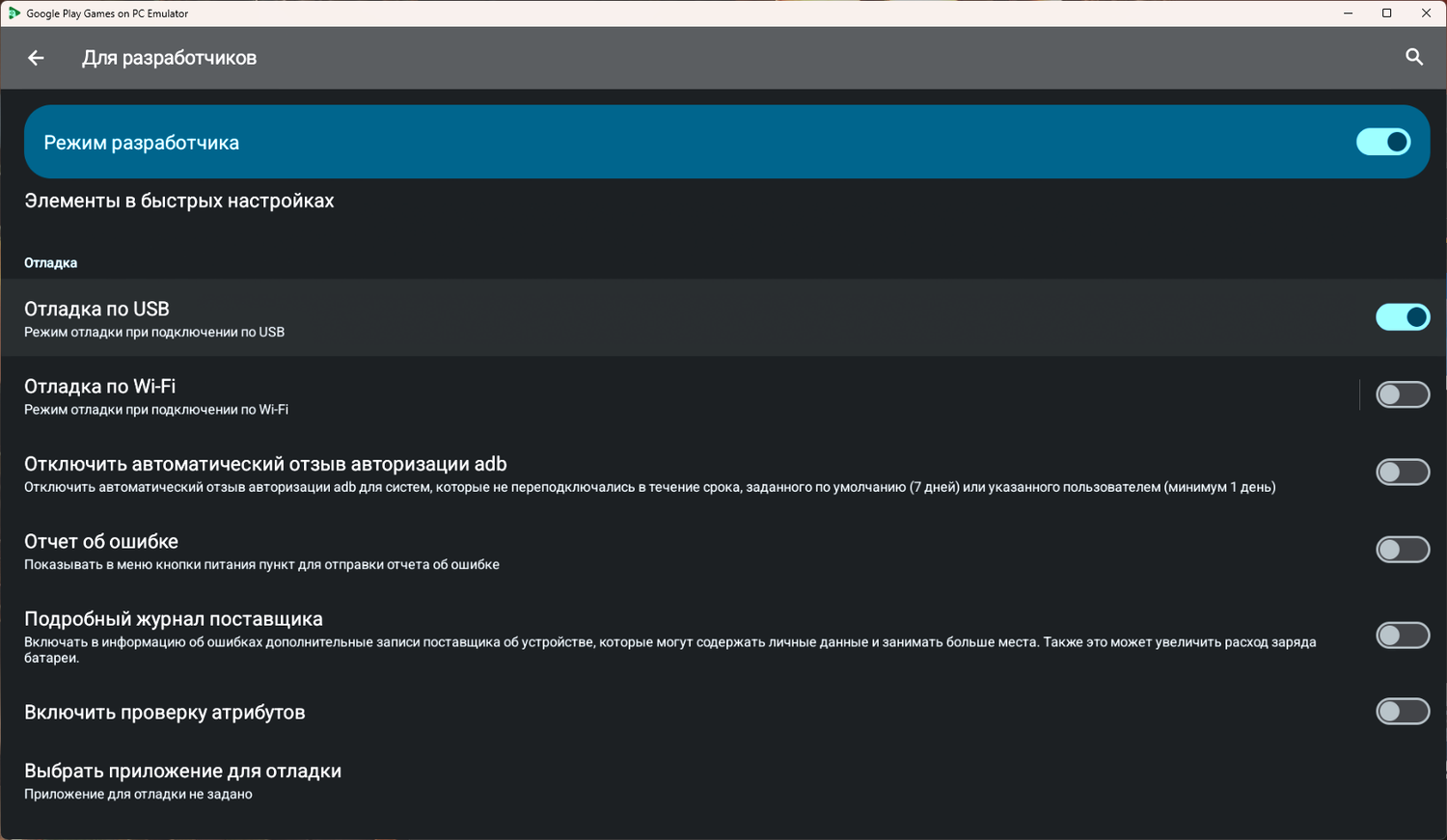Click the Отладка по USB row title
This screenshot has height=840, width=1447.
(96, 310)
